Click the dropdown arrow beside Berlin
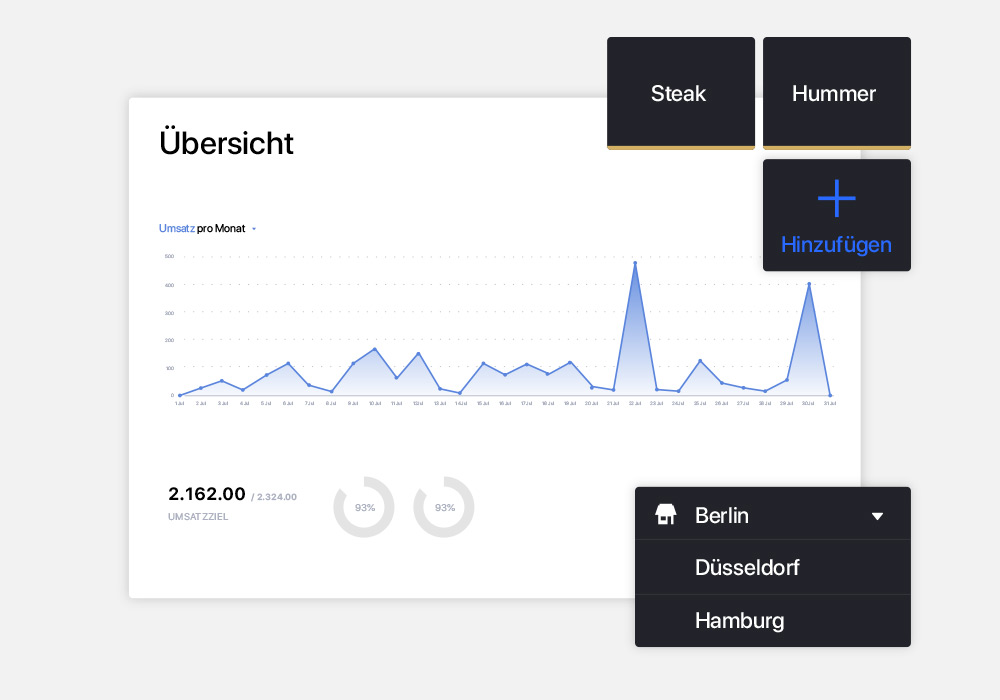 878,516
